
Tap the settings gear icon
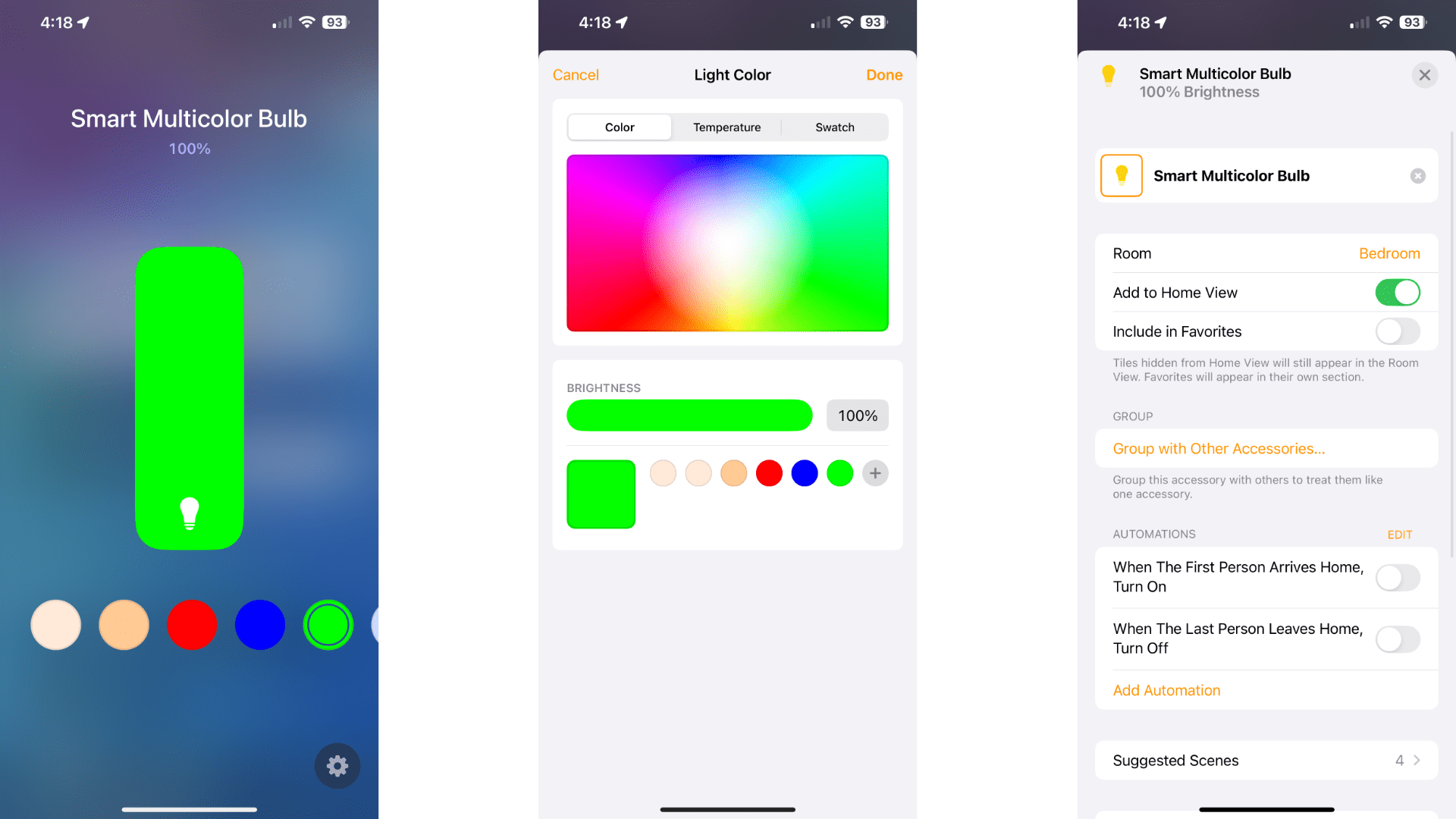point(337,765)
